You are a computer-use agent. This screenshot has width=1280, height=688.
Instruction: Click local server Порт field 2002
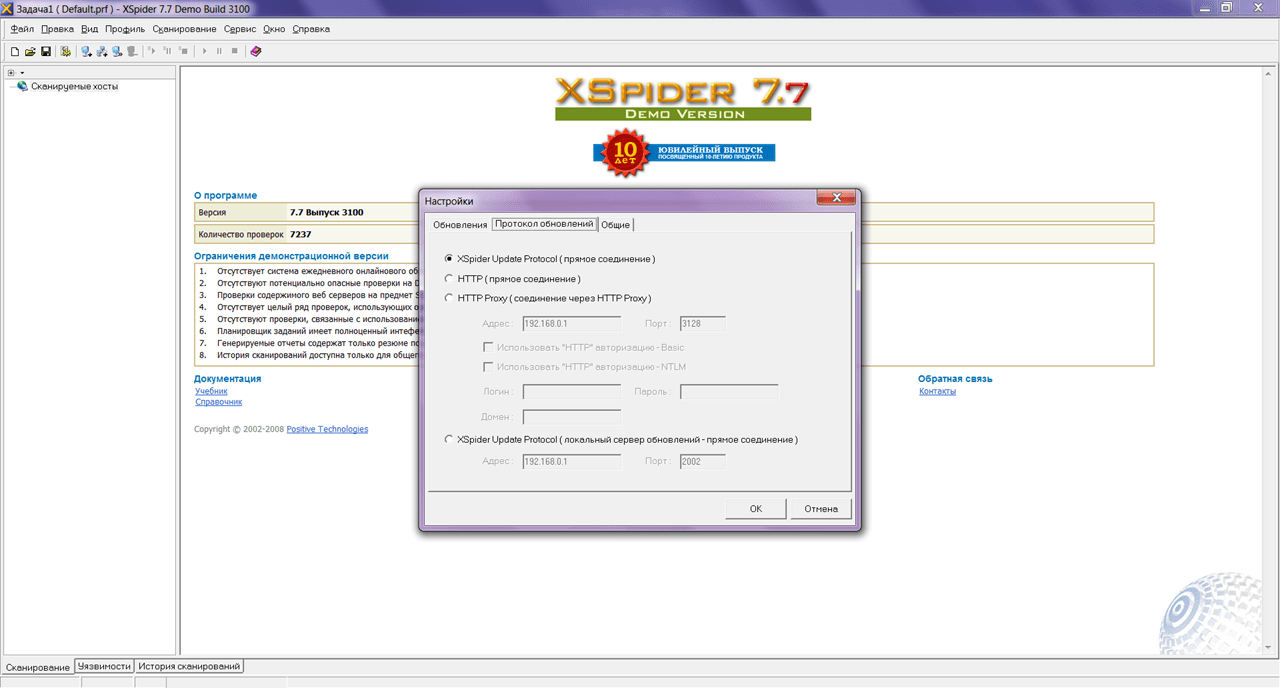pyautogui.click(x=702, y=462)
